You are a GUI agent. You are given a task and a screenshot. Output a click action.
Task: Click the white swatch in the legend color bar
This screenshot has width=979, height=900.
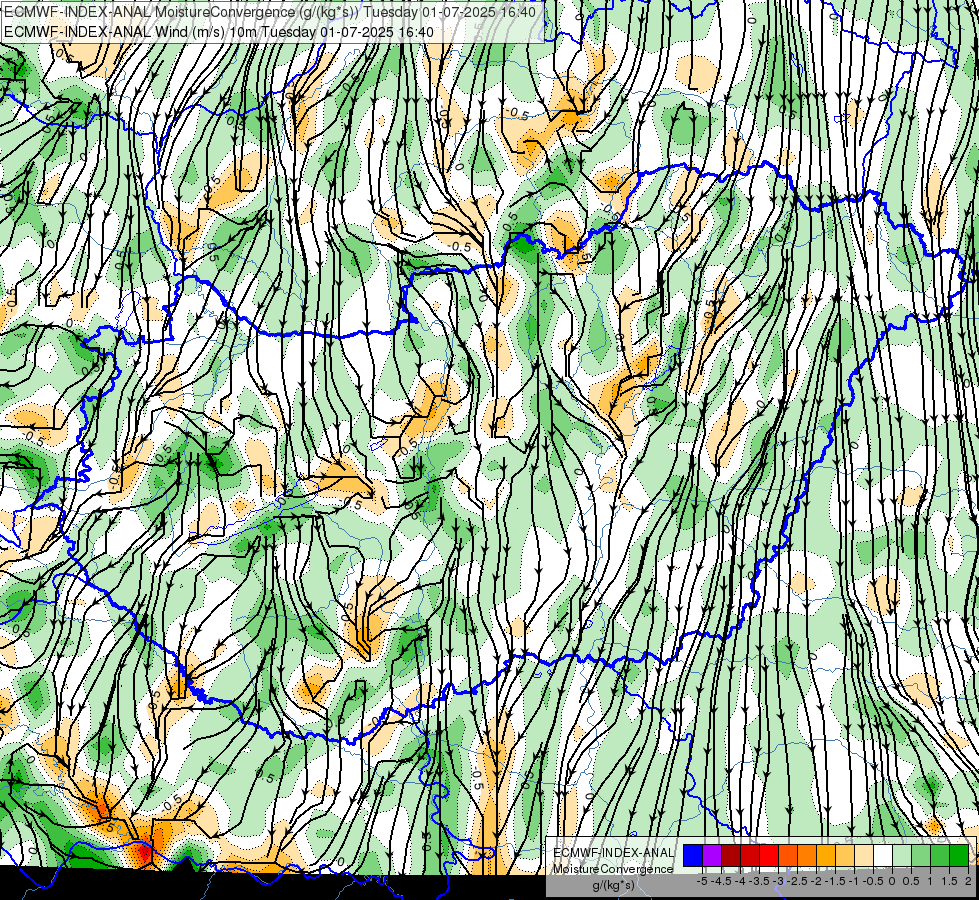coord(883,855)
